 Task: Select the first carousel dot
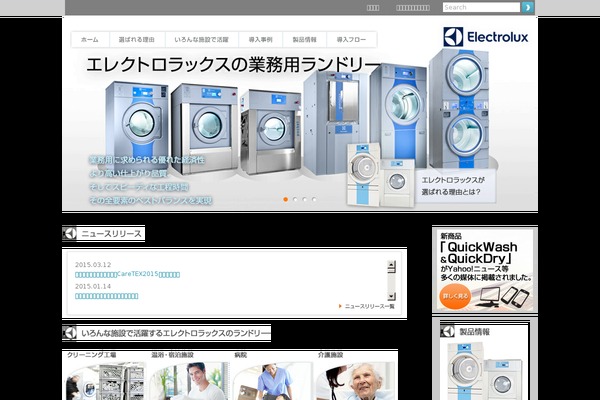(285, 199)
